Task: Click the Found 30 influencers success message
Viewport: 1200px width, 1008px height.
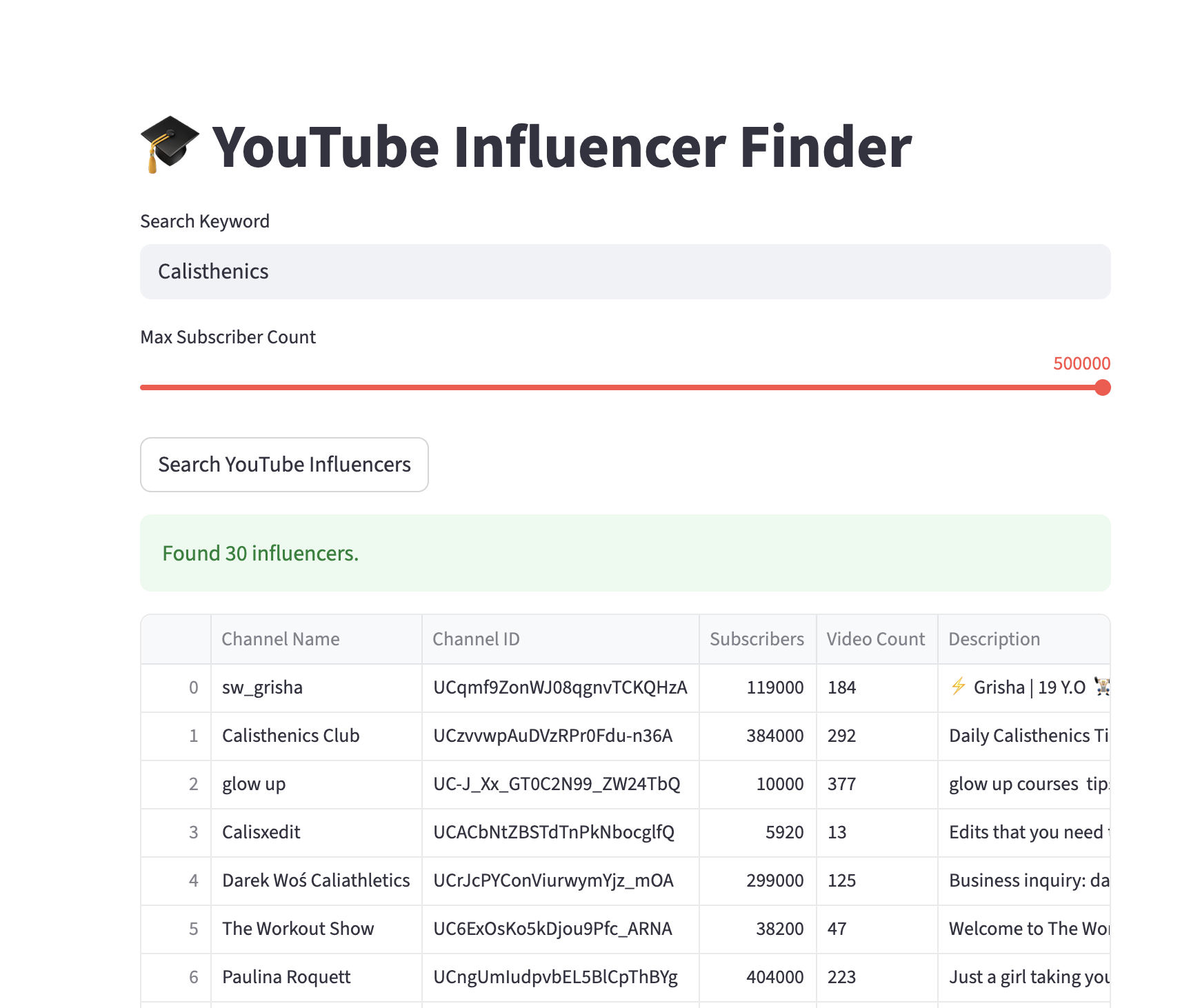Action: pyautogui.click(x=261, y=553)
